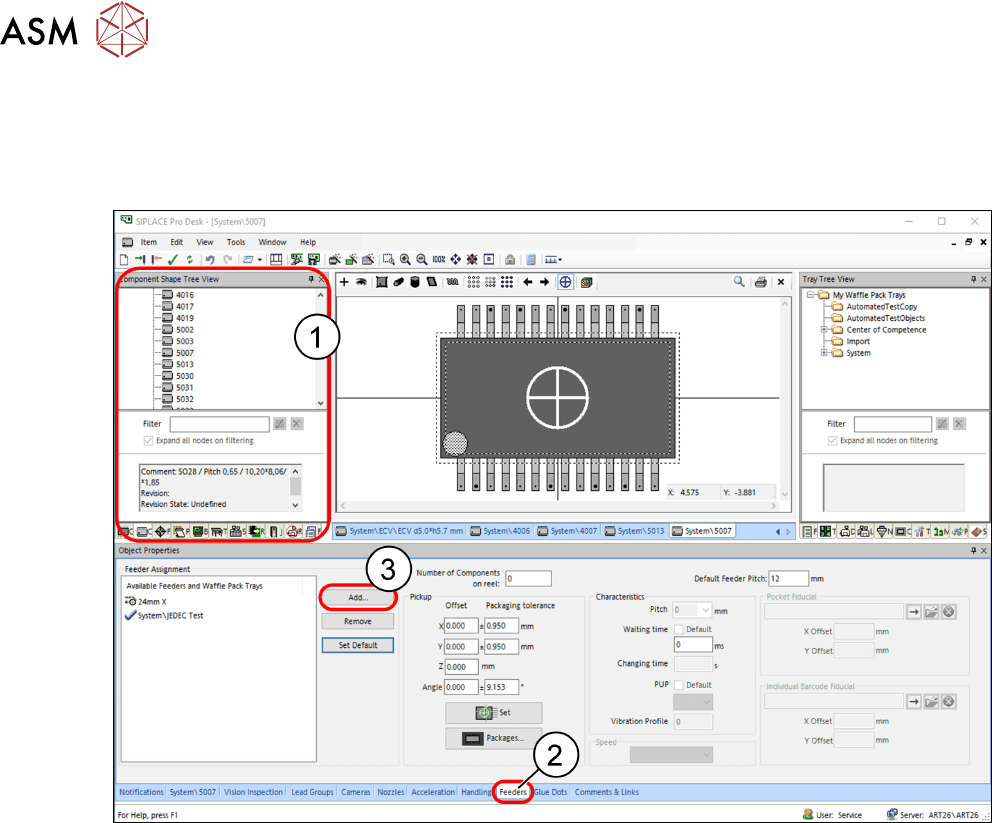992x823 pixels.
Task: Expand the System folder in Tray Tree View
Action: [824, 353]
